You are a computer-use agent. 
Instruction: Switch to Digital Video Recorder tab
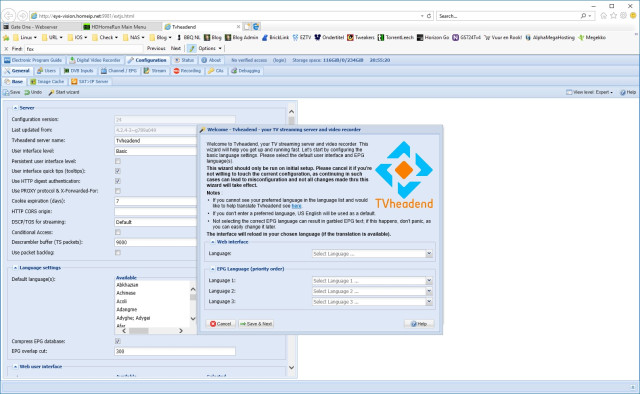95,60
